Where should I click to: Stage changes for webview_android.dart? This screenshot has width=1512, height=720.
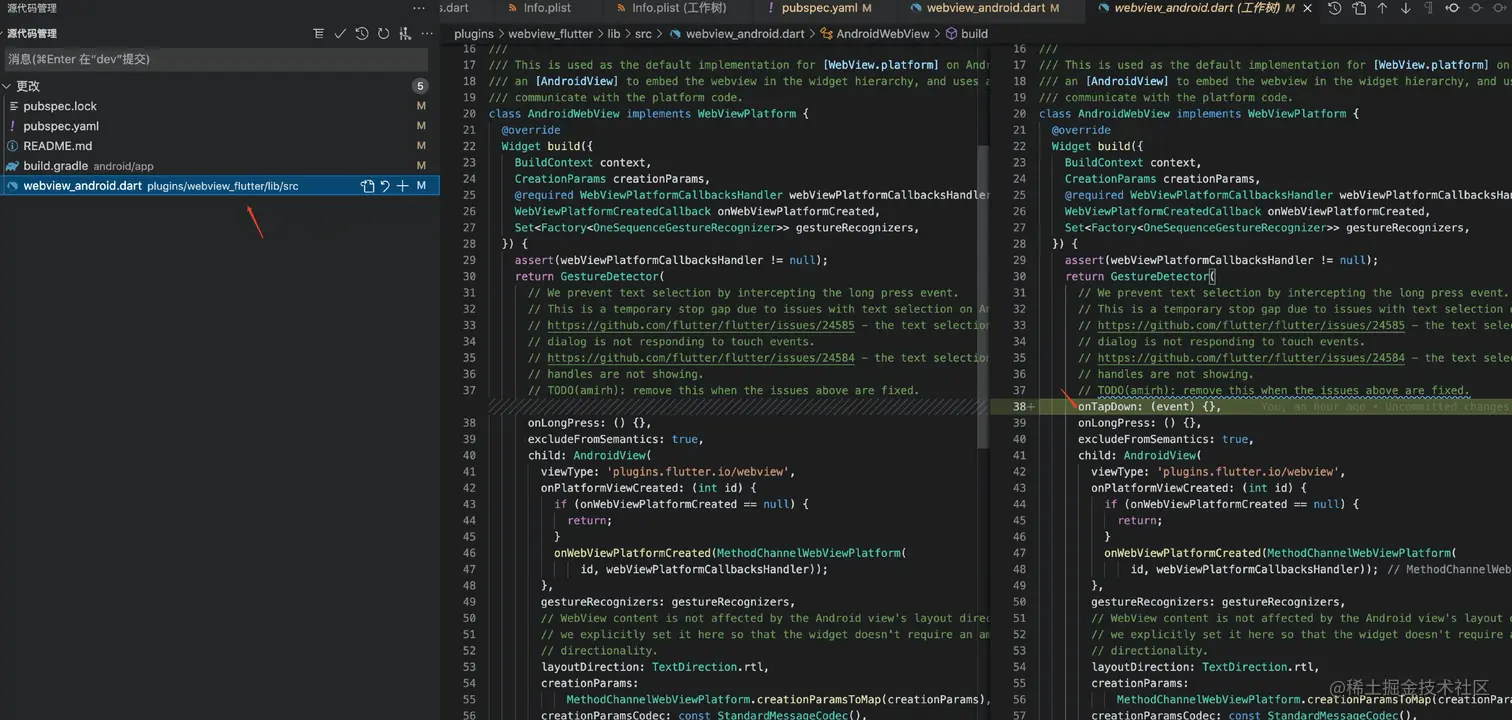402,186
